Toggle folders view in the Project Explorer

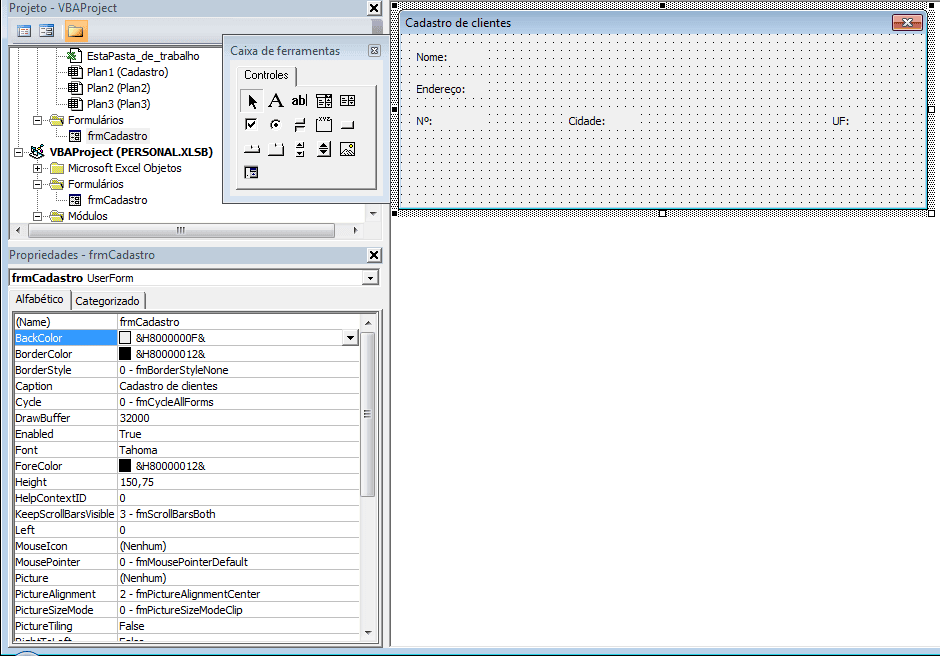click(x=75, y=31)
